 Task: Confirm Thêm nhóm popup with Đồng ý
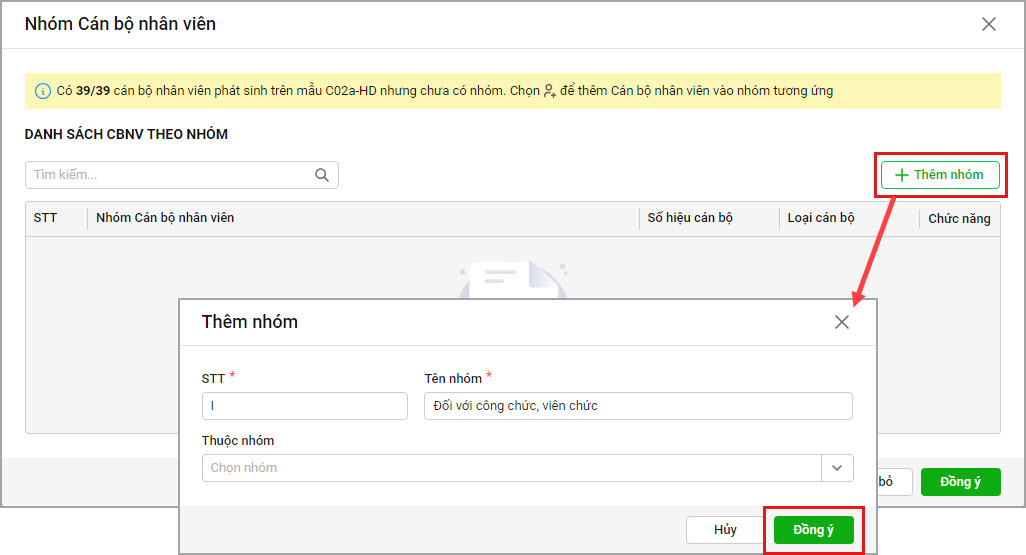click(813, 530)
